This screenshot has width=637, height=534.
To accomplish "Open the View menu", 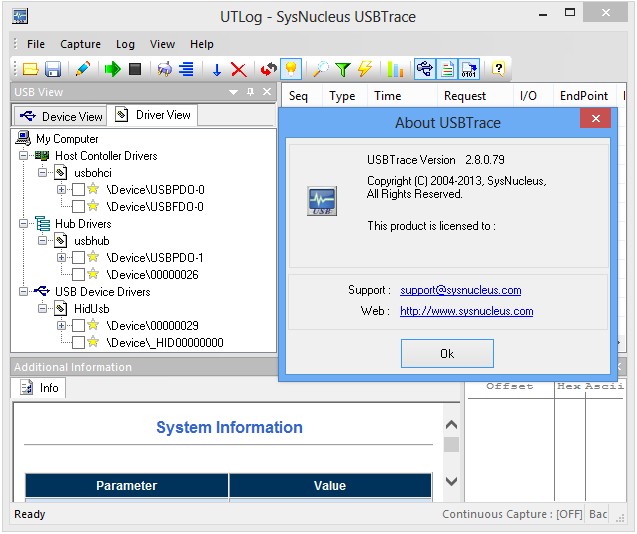I will click(x=162, y=44).
